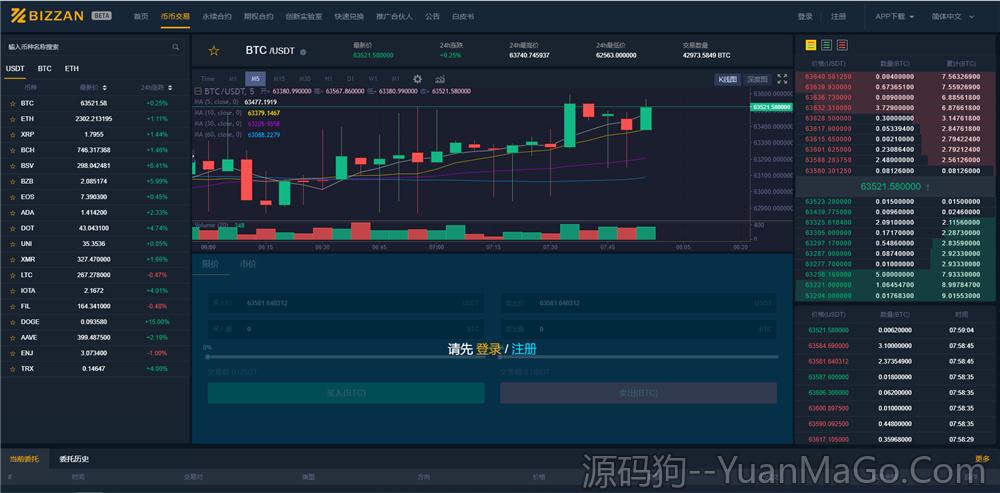Click the star next to EOS row
1000x493 pixels.
pos(12,197)
